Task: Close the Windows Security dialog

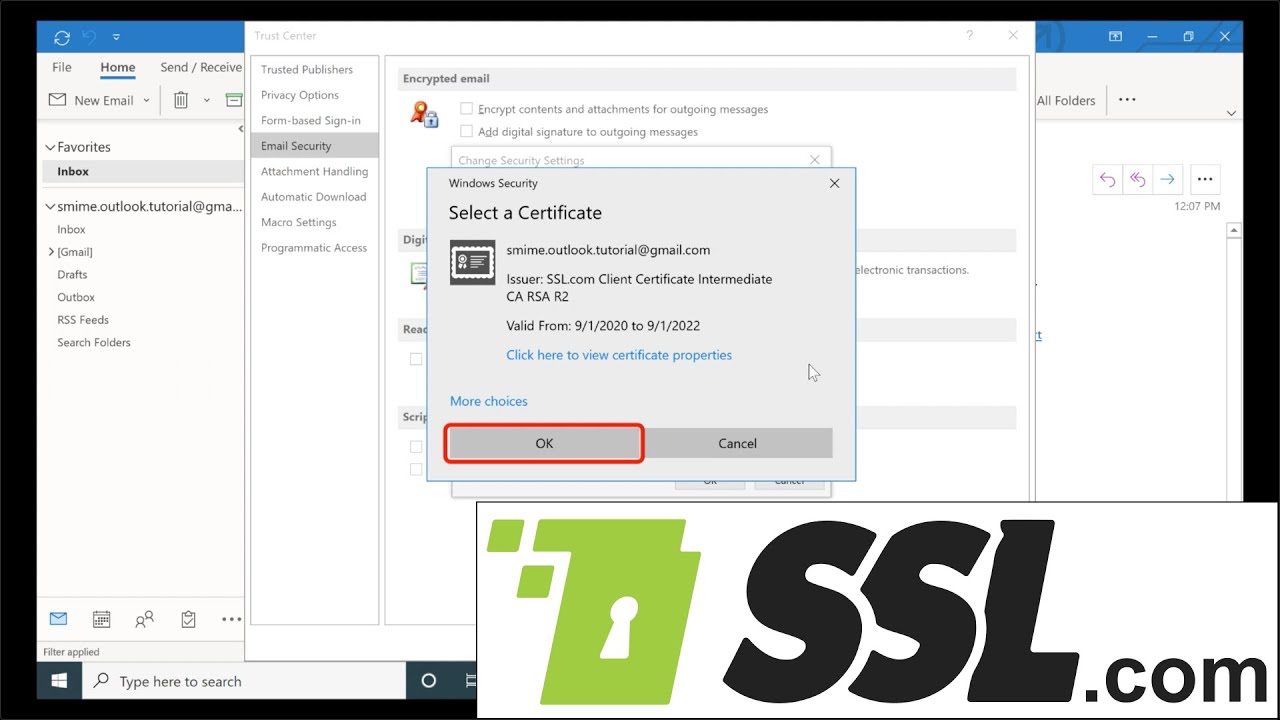Action: pyautogui.click(x=834, y=183)
